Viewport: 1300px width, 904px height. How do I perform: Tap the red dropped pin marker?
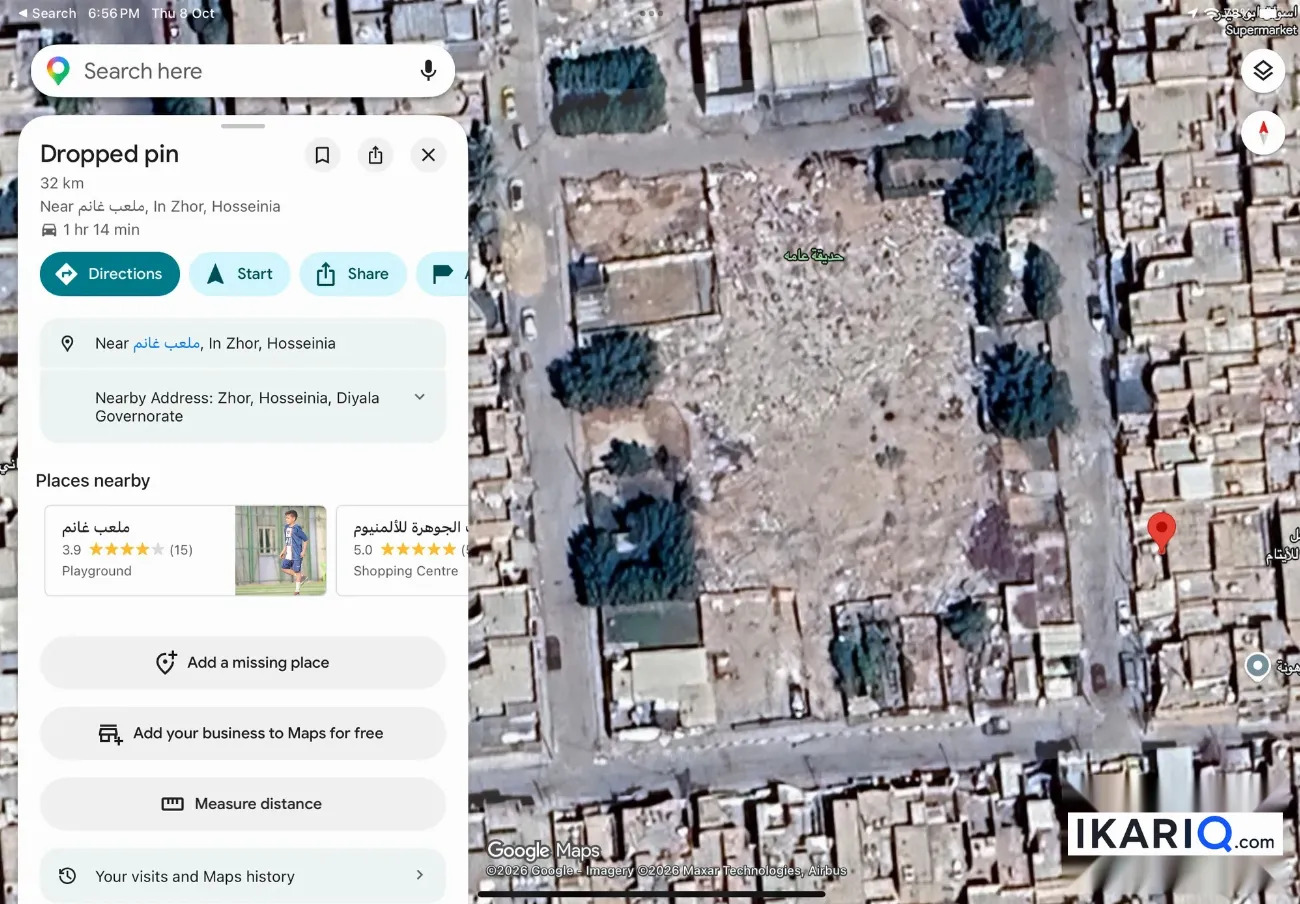click(1161, 532)
